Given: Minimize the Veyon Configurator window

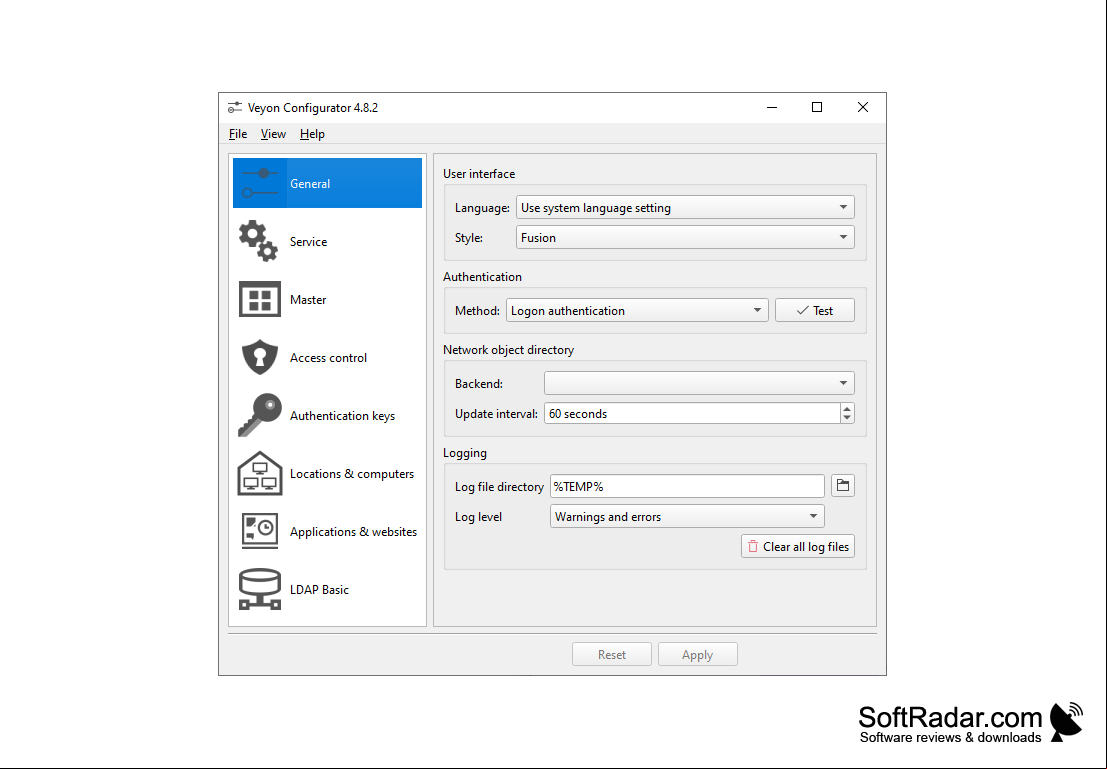Looking at the screenshot, I should tap(772, 107).
